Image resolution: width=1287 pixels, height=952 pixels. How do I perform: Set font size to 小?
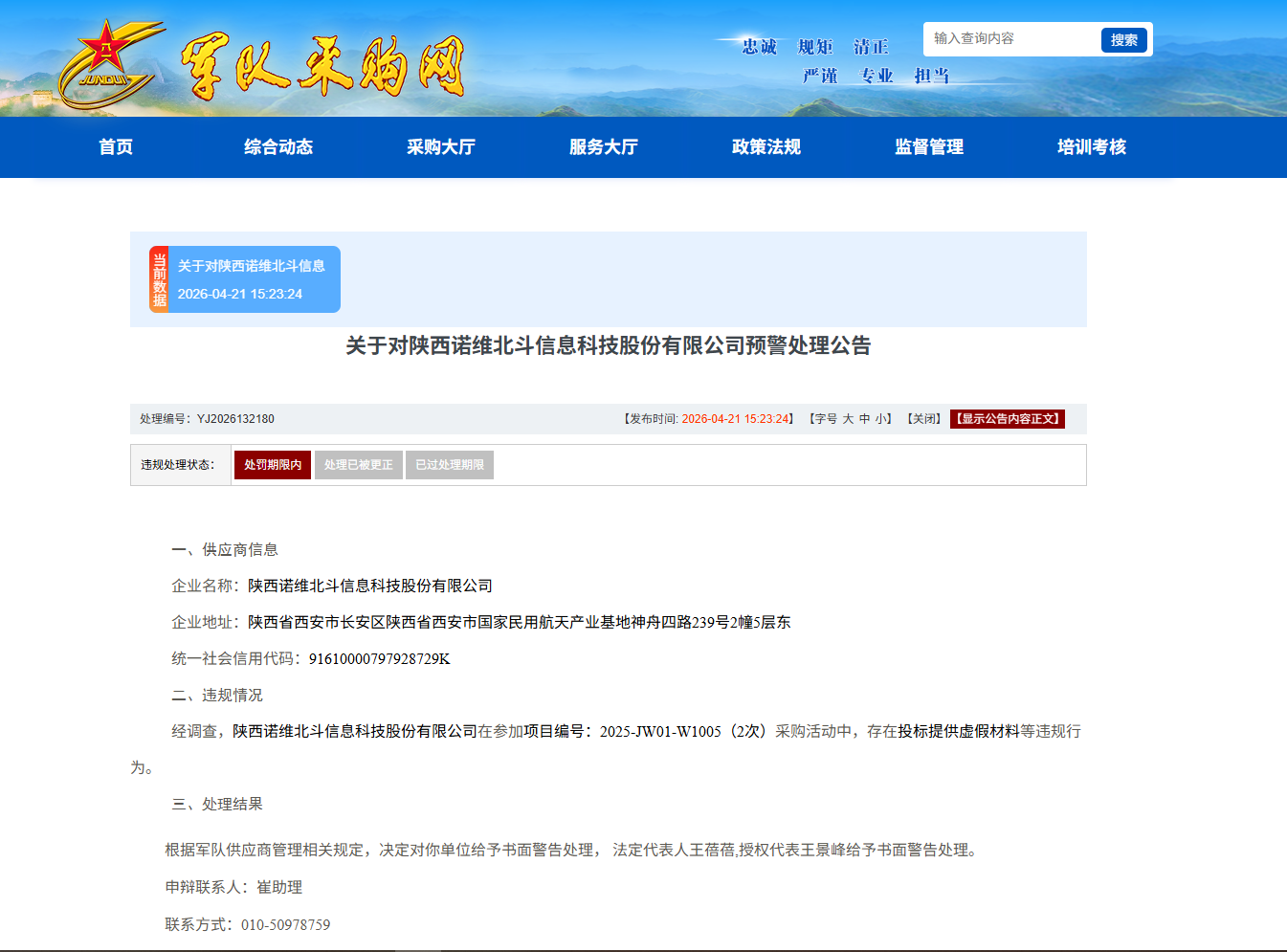879,419
